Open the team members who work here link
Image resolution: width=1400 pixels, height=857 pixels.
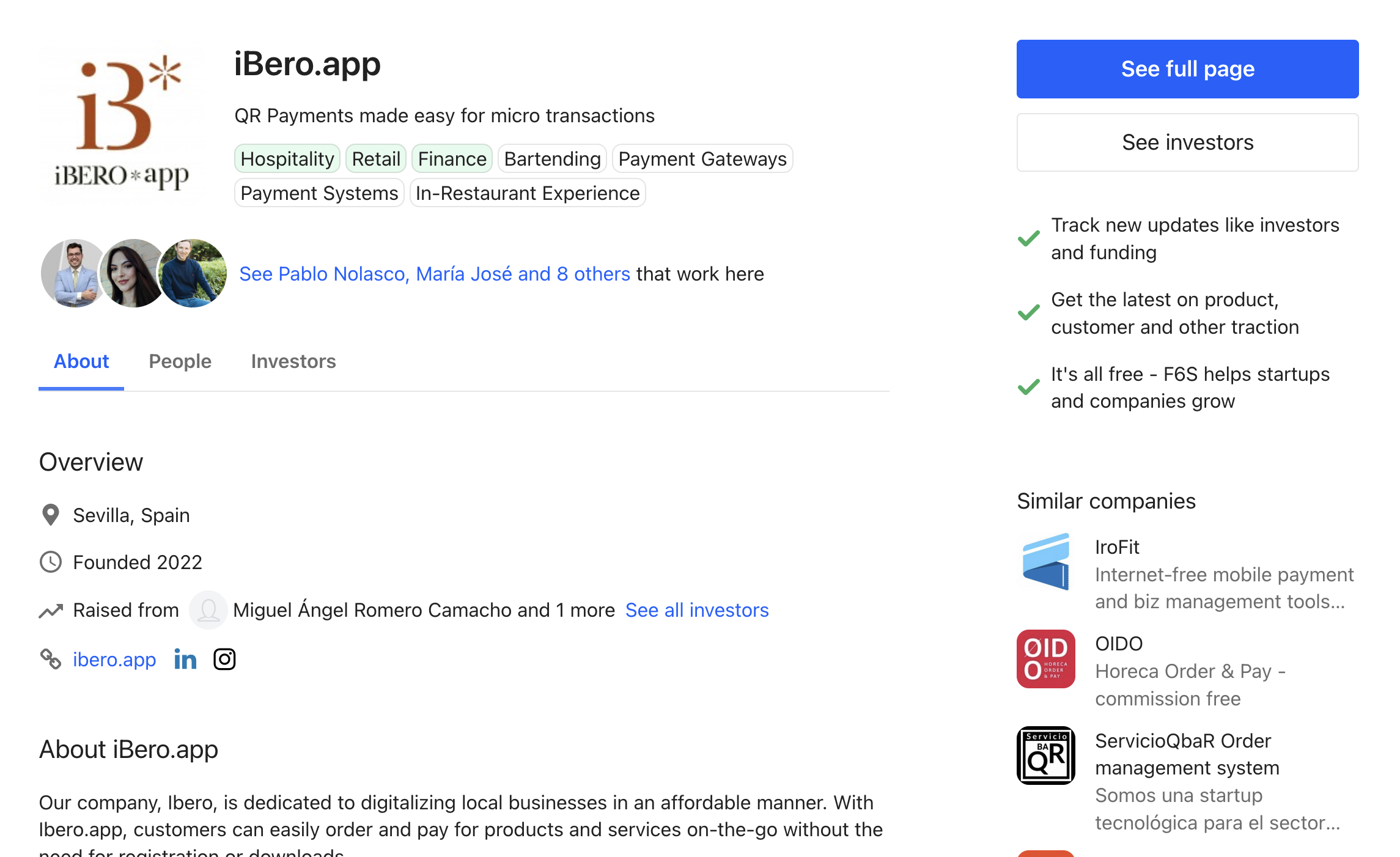click(x=435, y=274)
